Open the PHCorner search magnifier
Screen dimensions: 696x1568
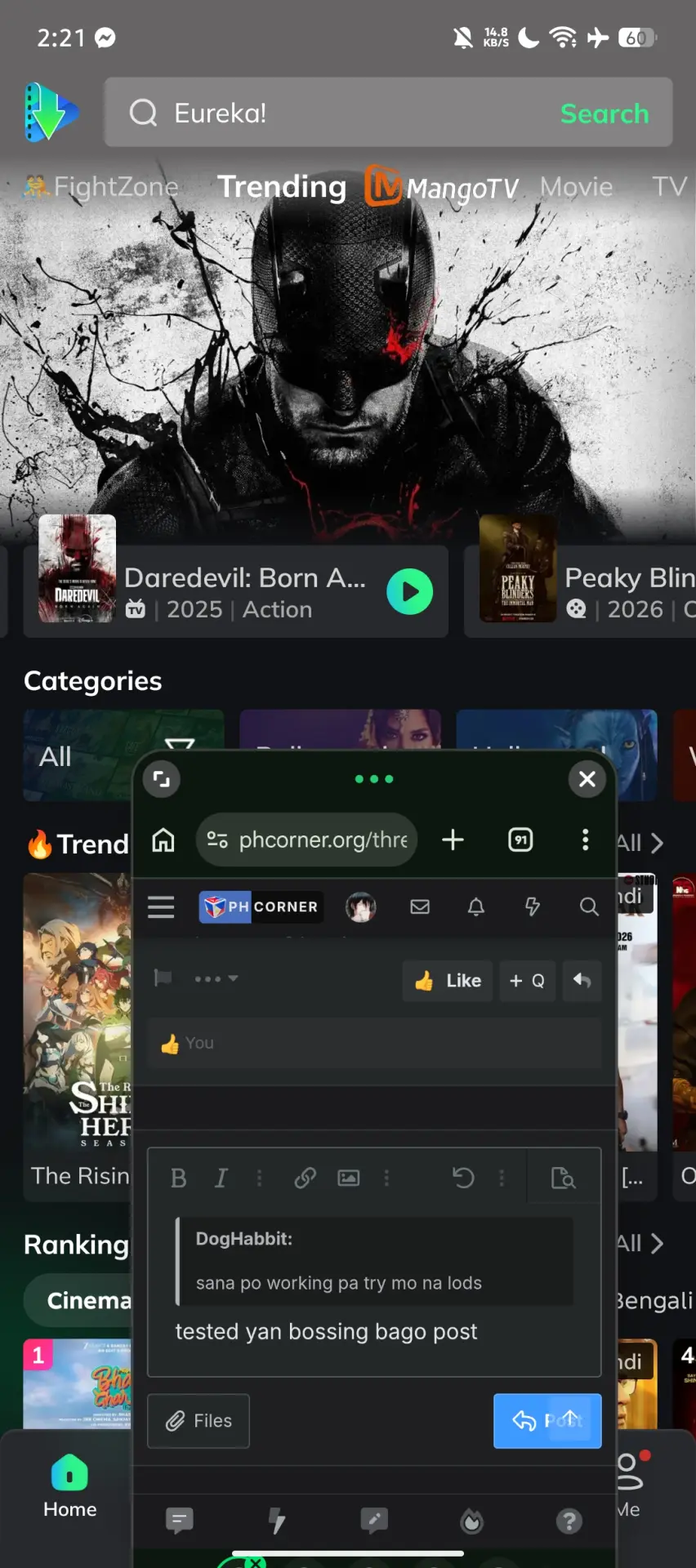tap(589, 907)
